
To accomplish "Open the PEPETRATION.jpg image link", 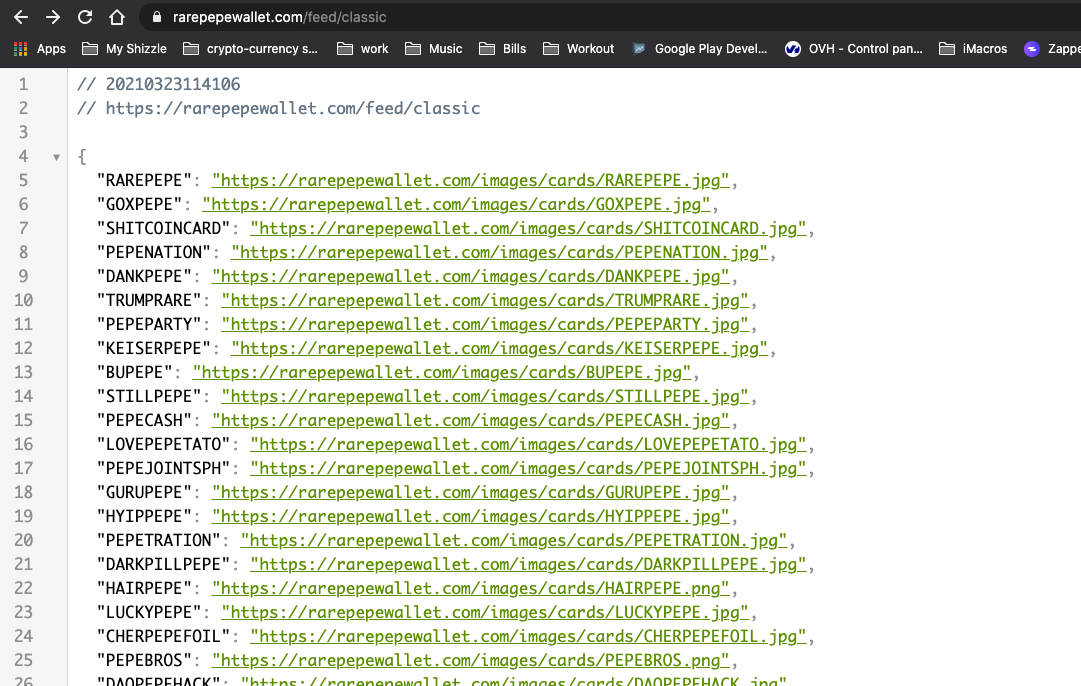I will tap(514, 541).
